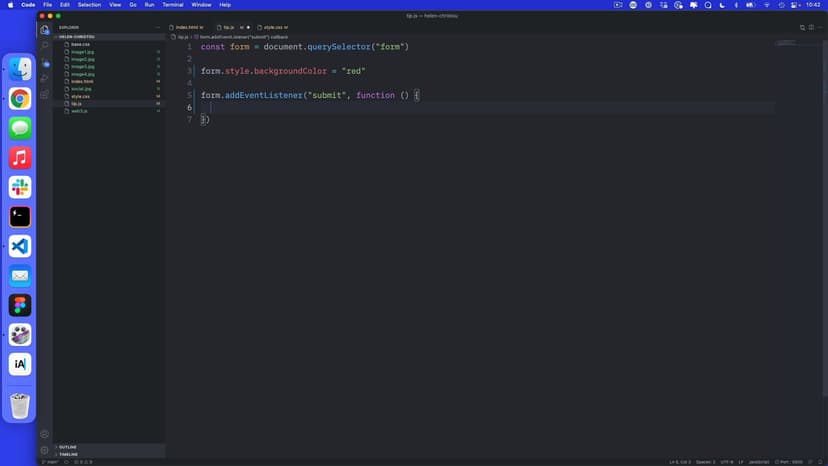Split the editor to the right
The height and width of the screenshot is (466, 828).
point(802,27)
